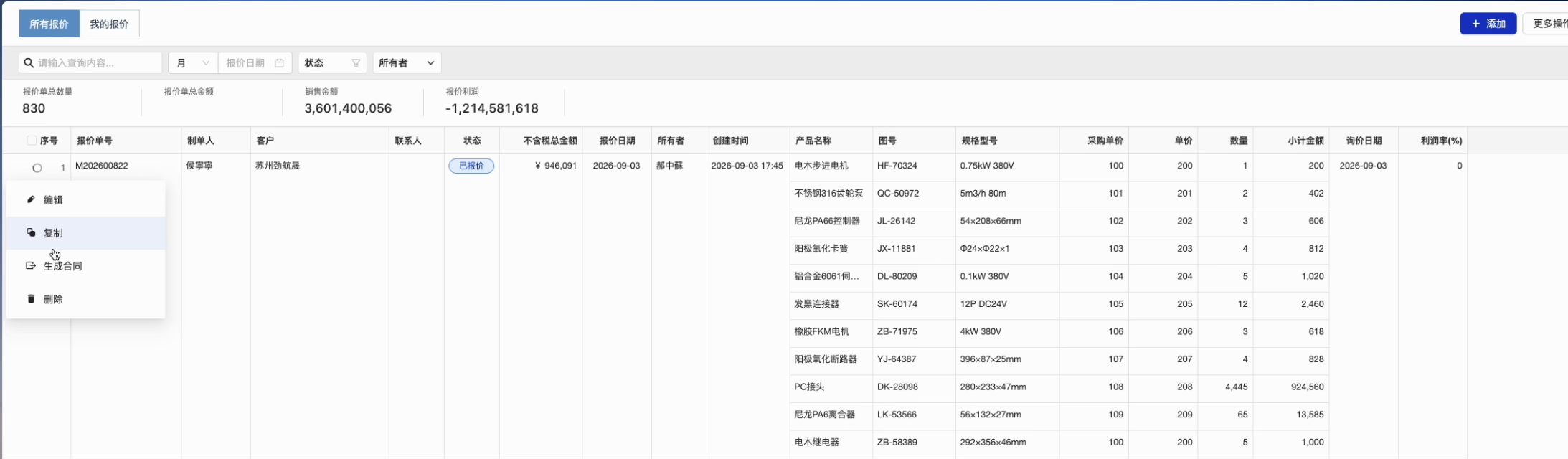
Task: Click product 发黑连接器
Action: 816,303
